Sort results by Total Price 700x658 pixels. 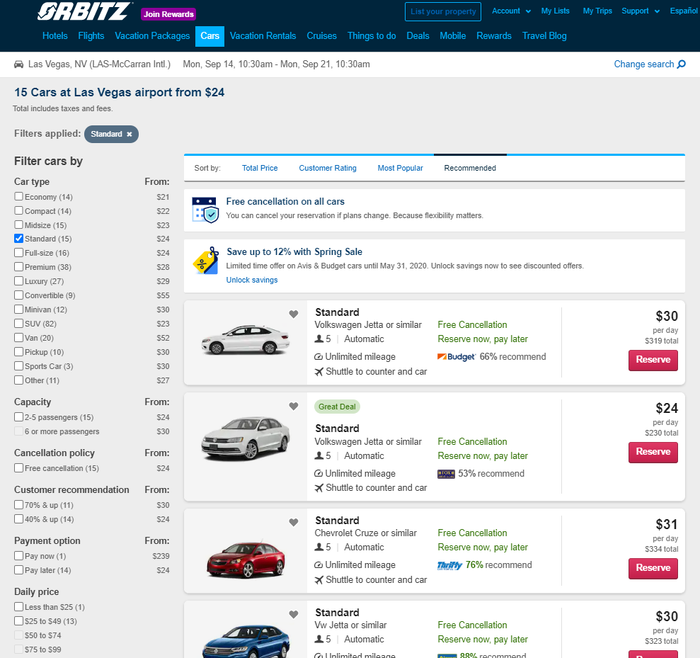click(260, 168)
